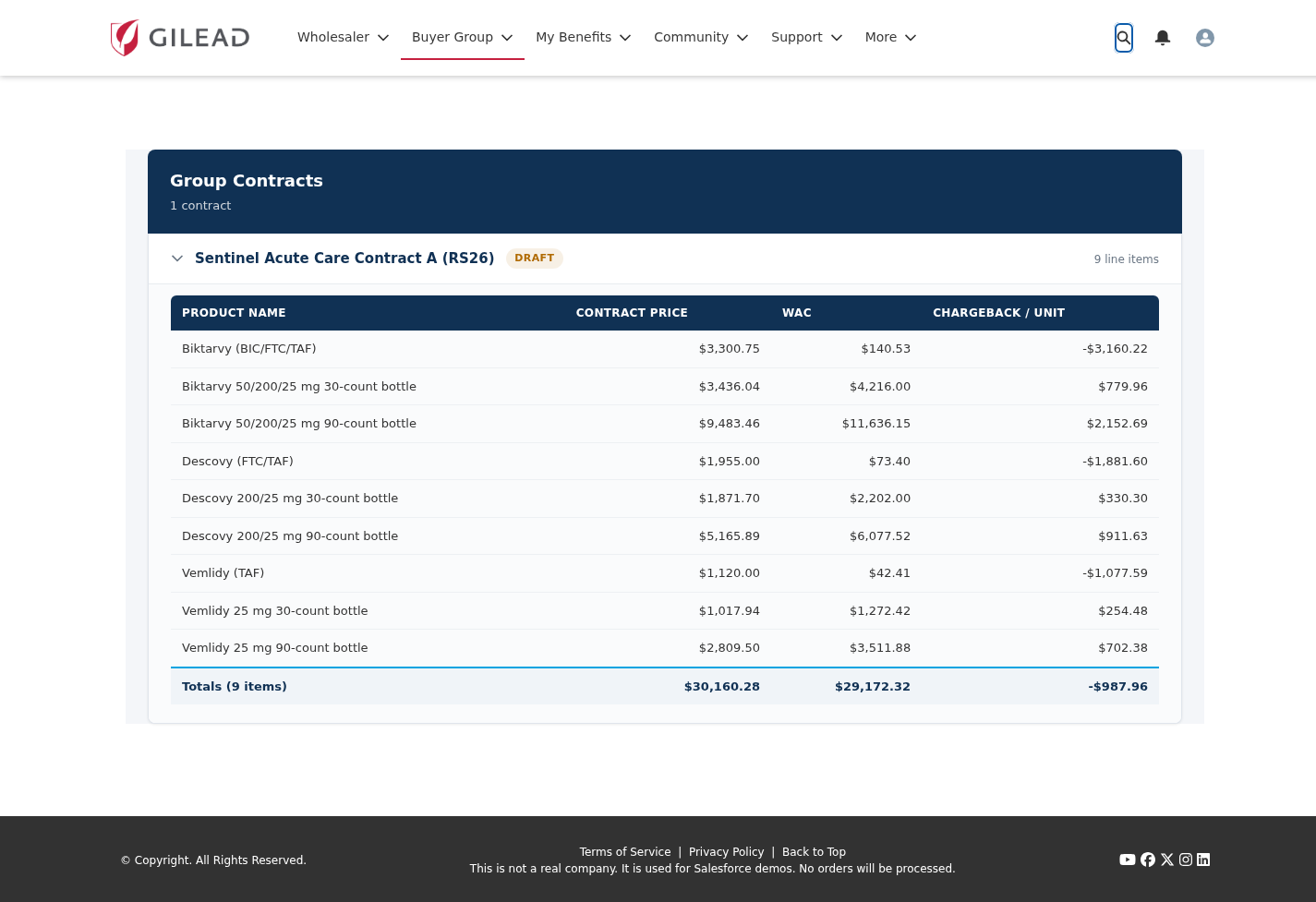Visit the Instagram social icon
This screenshot has height=902, width=1316.
pos(1186,860)
